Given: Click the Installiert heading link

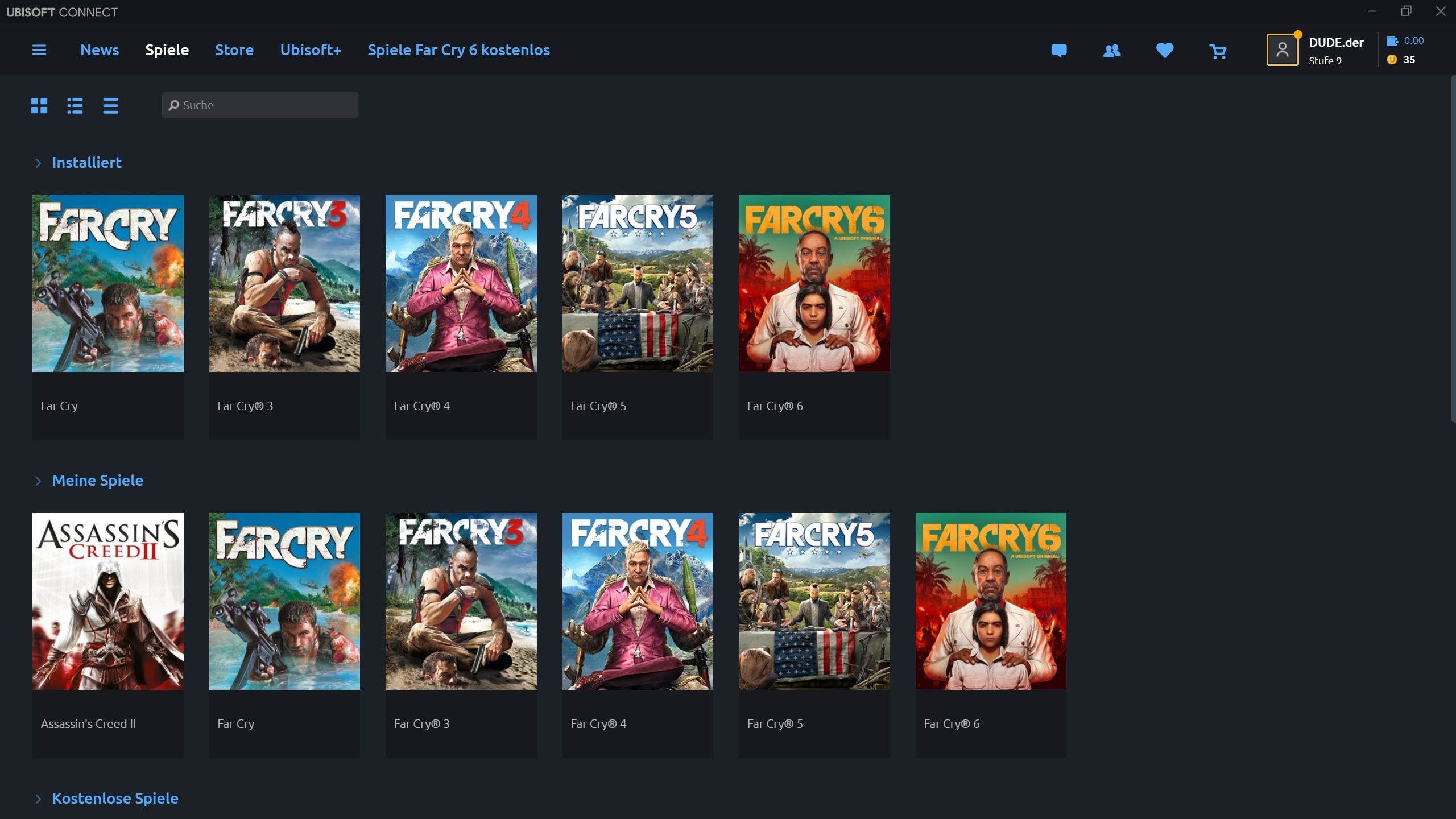Looking at the screenshot, I should [x=86, y=163].
